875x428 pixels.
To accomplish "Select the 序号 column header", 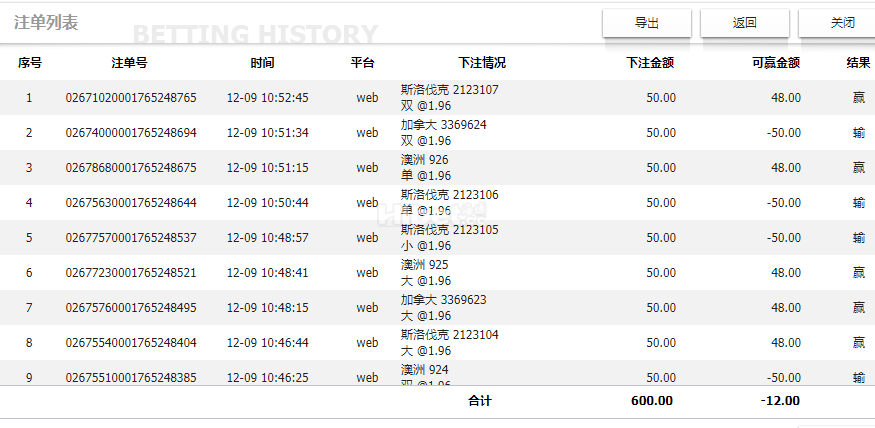I will tap(30, 63).
